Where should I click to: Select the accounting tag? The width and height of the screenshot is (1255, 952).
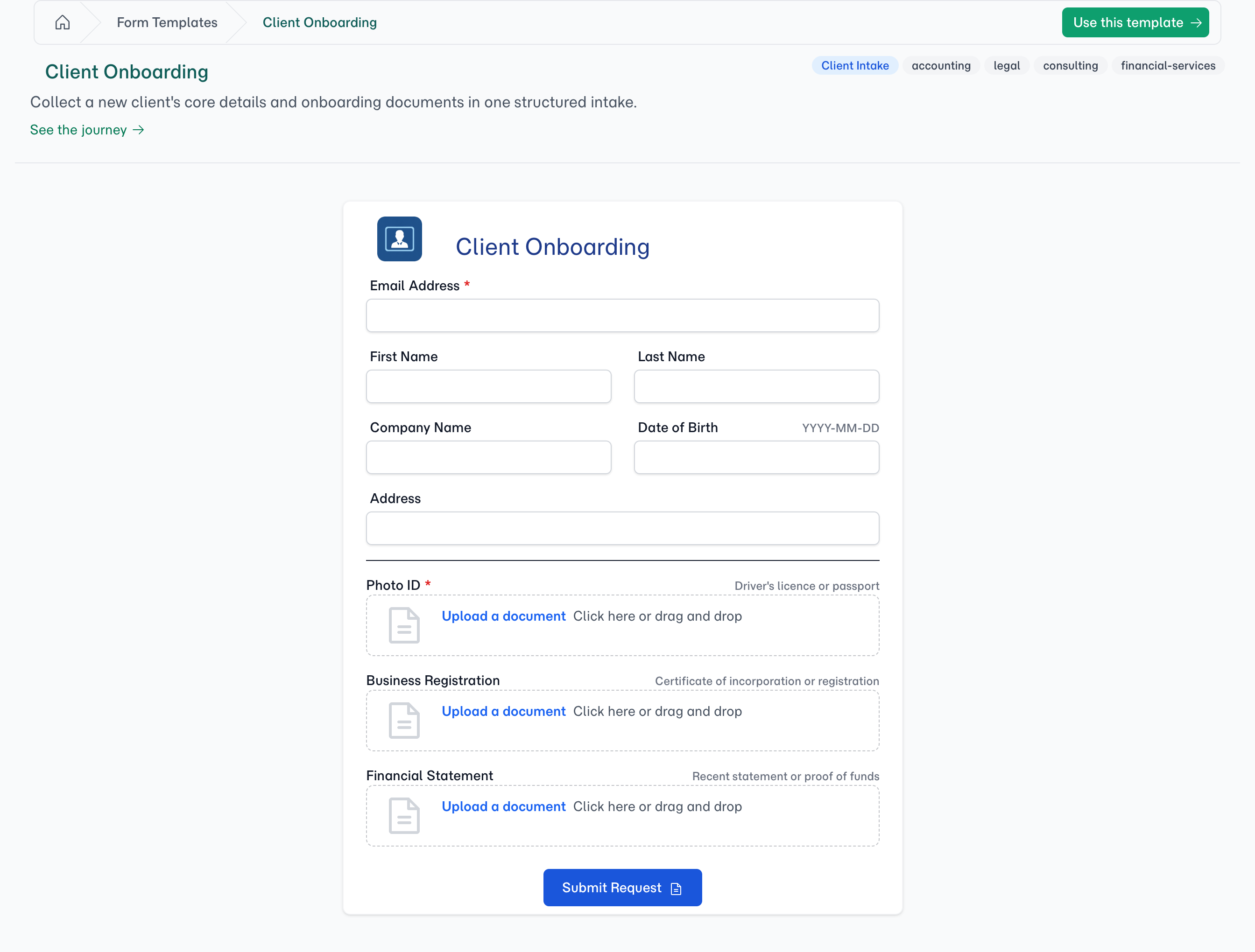[x=941, y=66]
